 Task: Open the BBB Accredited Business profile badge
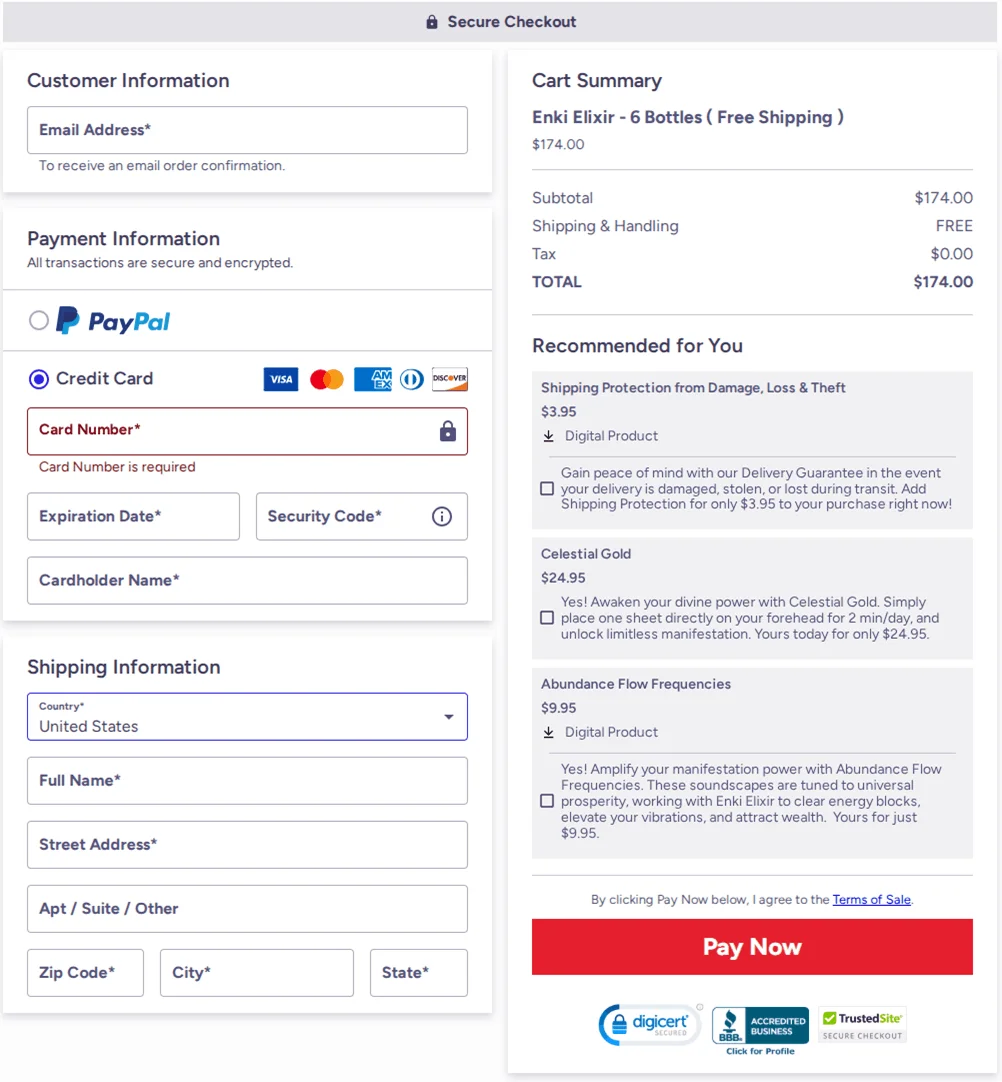click(760, 1031)
